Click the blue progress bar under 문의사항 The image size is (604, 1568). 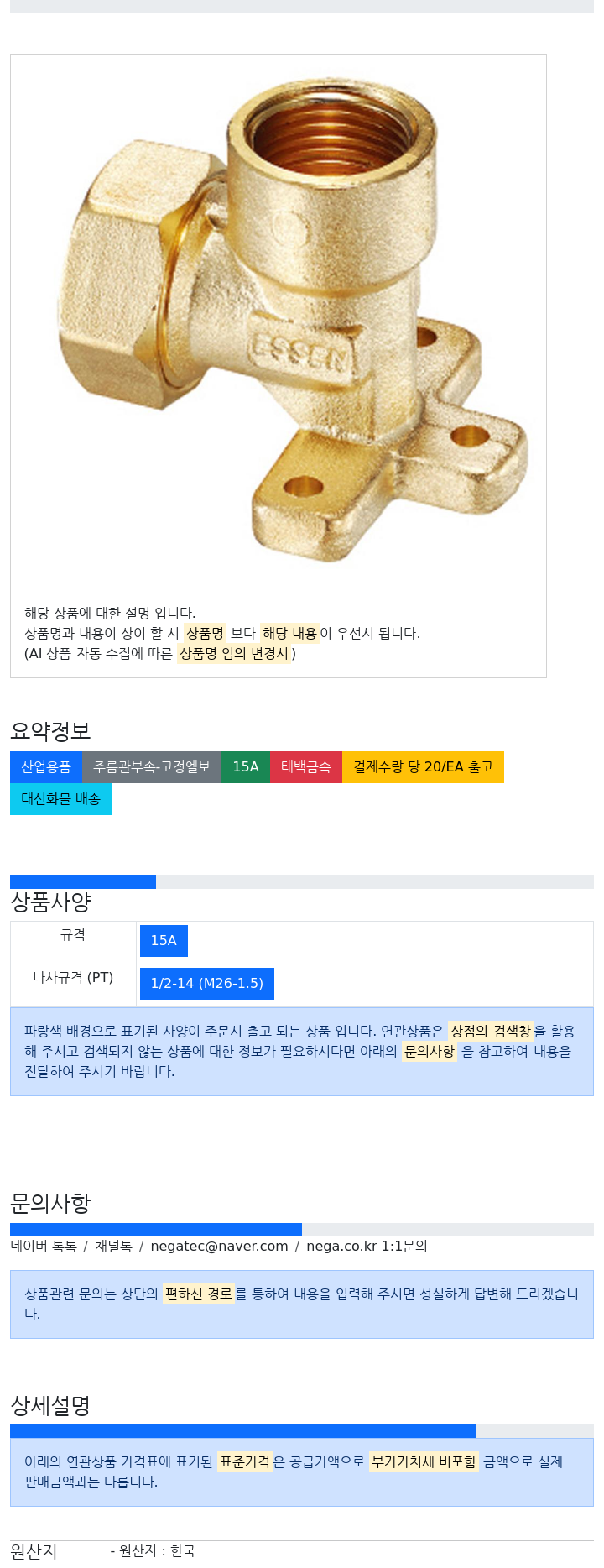156,1230
